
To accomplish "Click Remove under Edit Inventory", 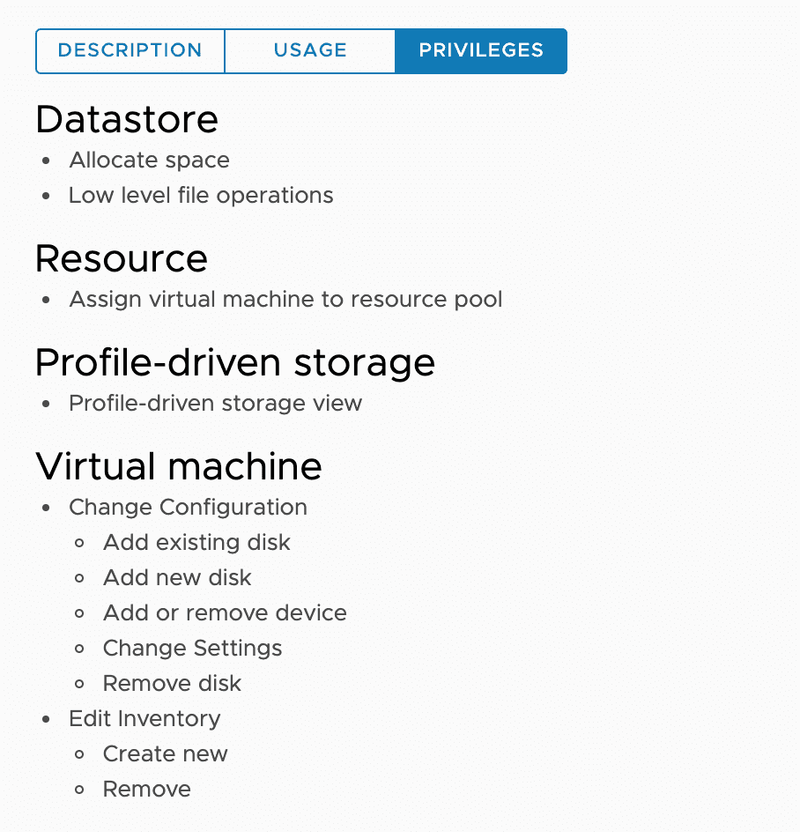I will pyautogui.click(x=146, y=789).
